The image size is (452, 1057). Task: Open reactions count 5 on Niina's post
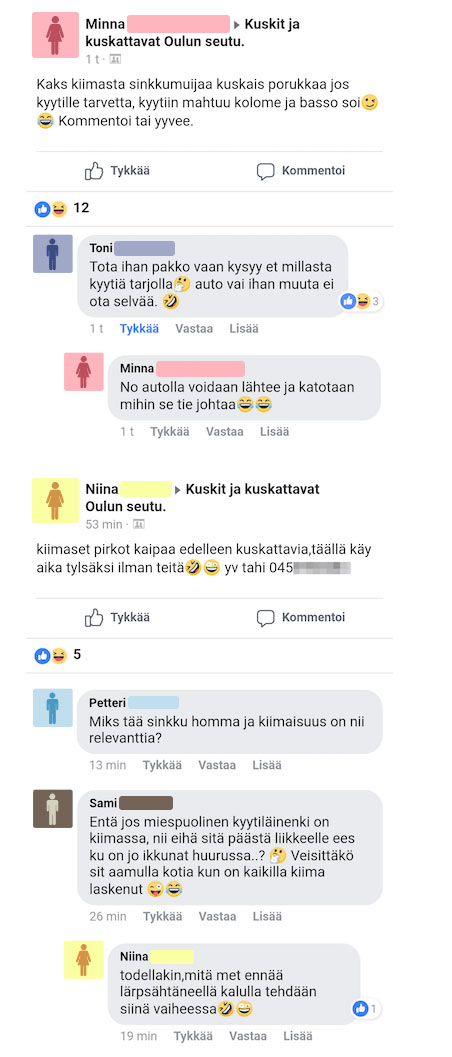tap(58, 655)
